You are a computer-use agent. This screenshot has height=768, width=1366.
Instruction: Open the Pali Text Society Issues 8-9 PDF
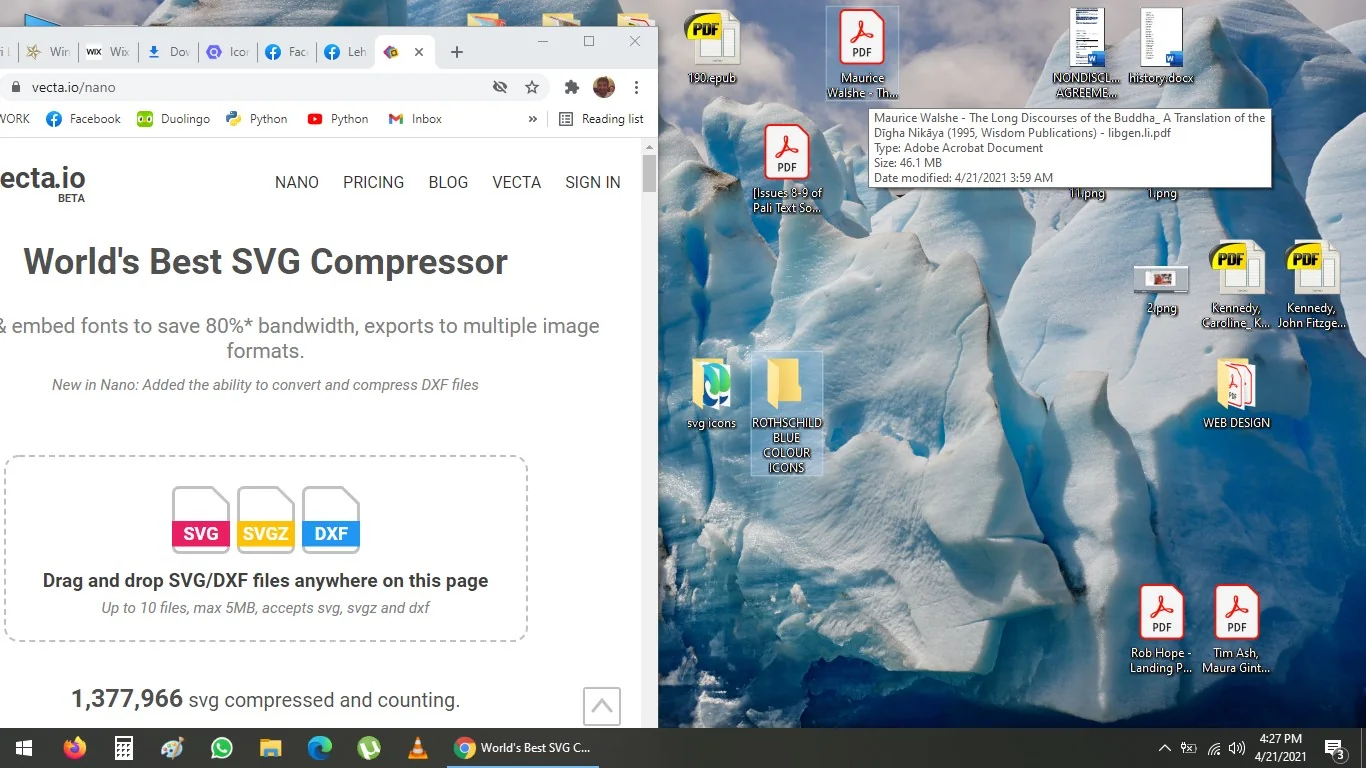pos(787,170)
